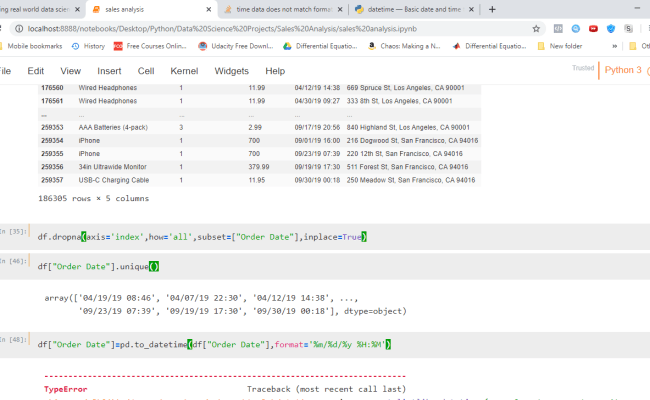
Task: Click the address bar URL
Action: [222, 29]
